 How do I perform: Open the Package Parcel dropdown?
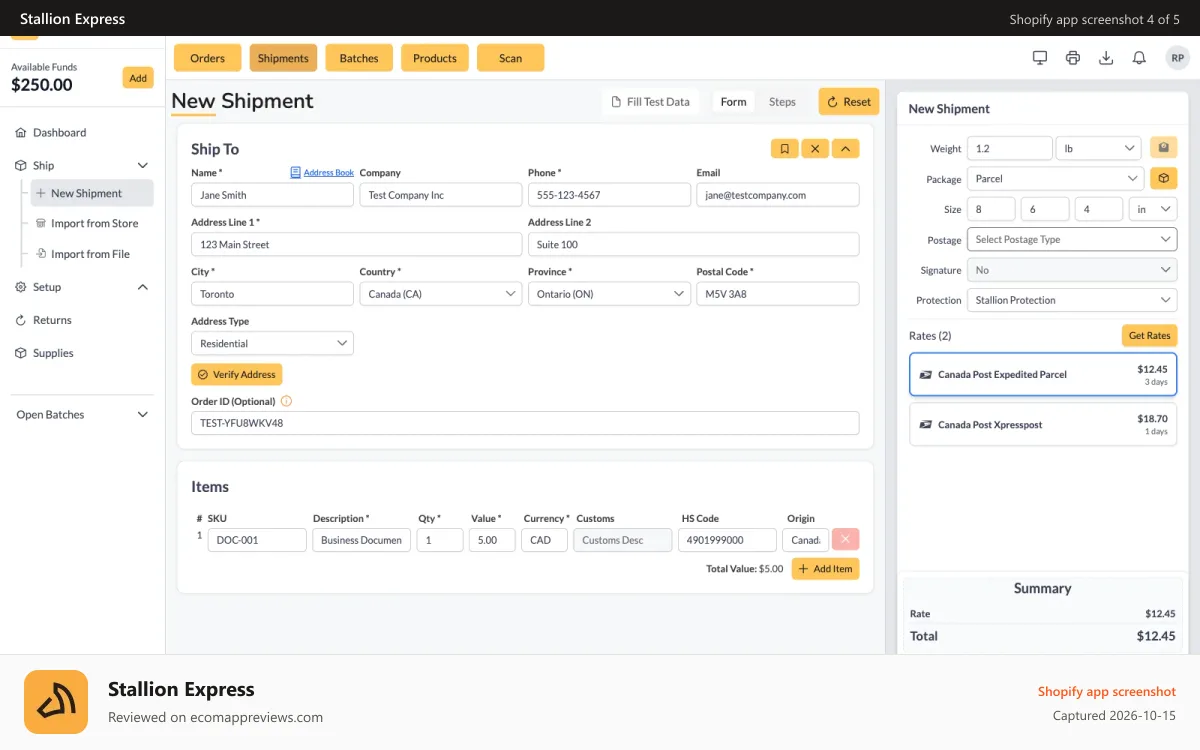[1056, 179]
